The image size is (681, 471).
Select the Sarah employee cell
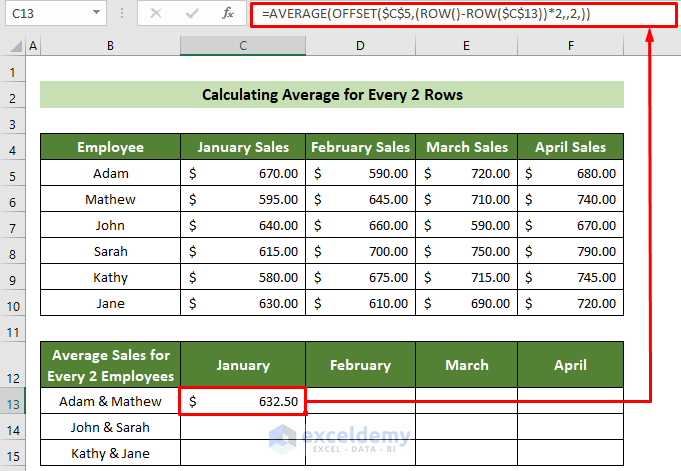point(110,251)
